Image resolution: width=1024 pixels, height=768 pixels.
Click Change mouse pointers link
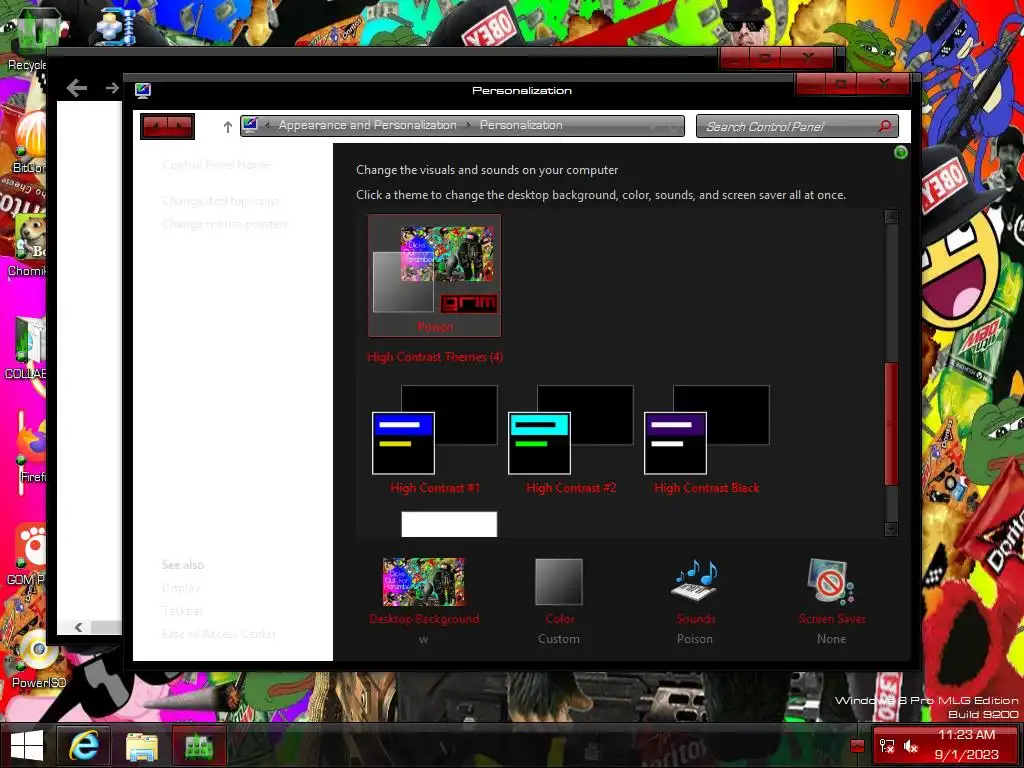(x=225, y=224)
